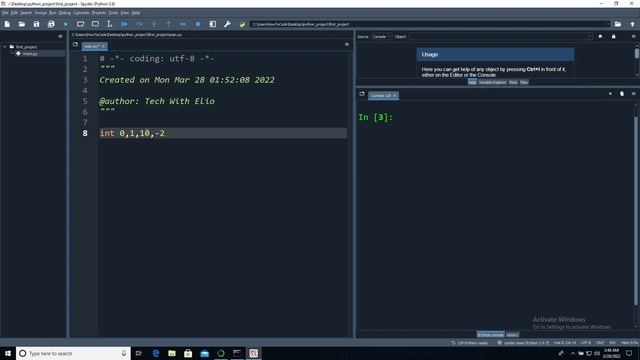Image resolution: width=640 pixels, height=360 pixels.
Task: Open the Projects menu
Action: (x=99, y=13)
